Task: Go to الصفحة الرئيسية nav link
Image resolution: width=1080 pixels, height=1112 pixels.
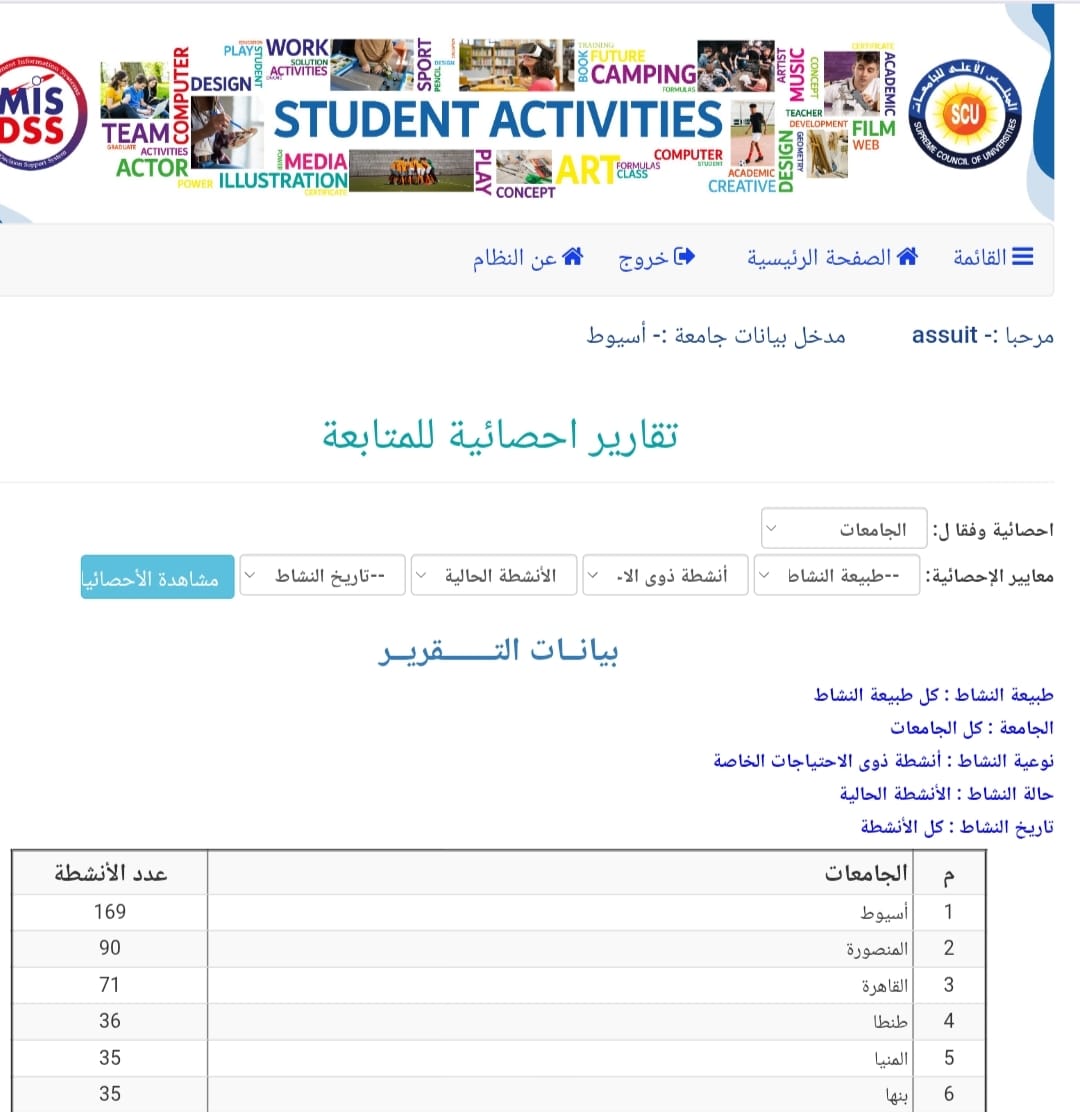Action: coord(818,257)
